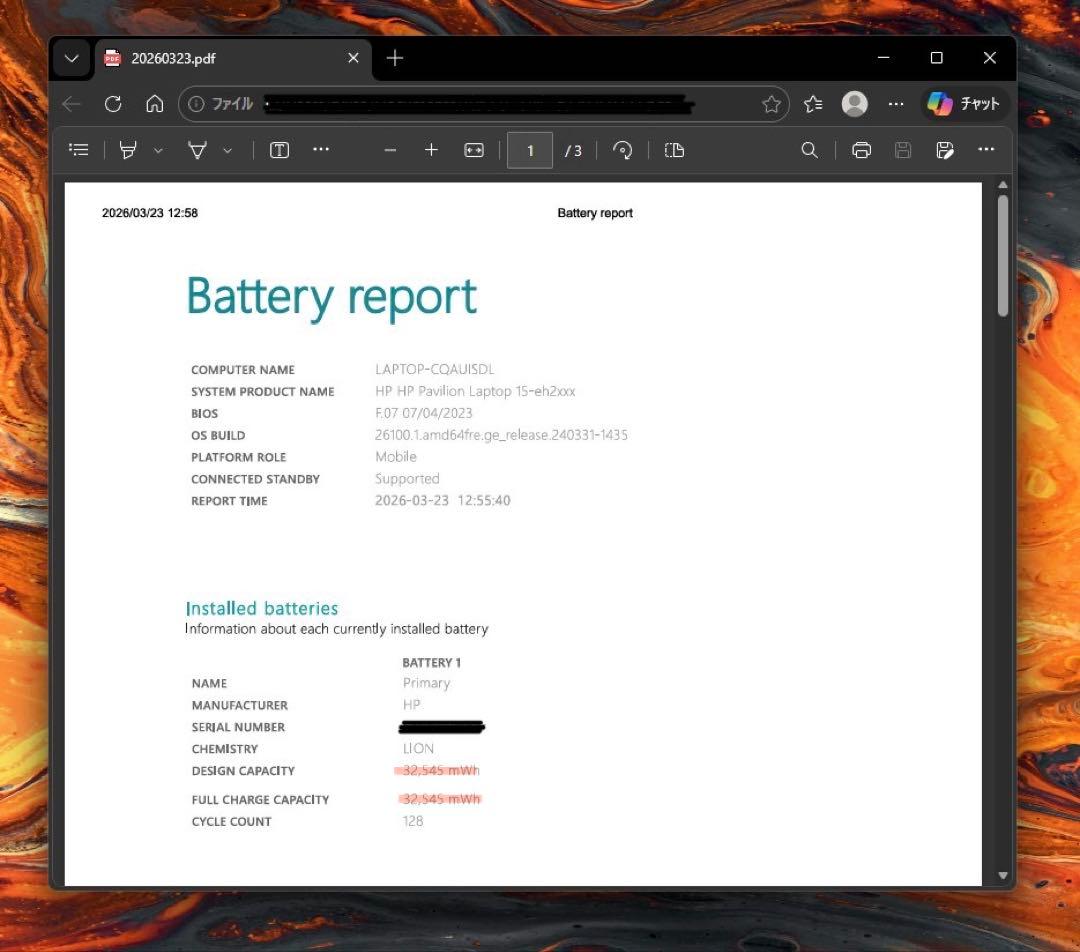Image resolution: width=1080 pixels, height=952 pixels.
Task: Expand the browser tab actions menu
Action: (x=71, y=58)
